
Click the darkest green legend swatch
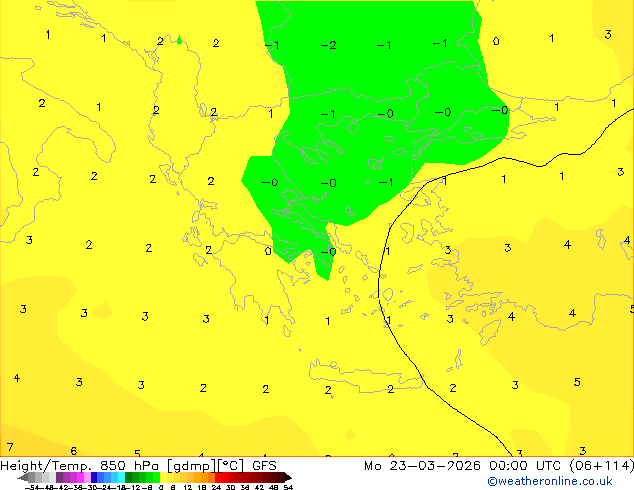[129, 477]
